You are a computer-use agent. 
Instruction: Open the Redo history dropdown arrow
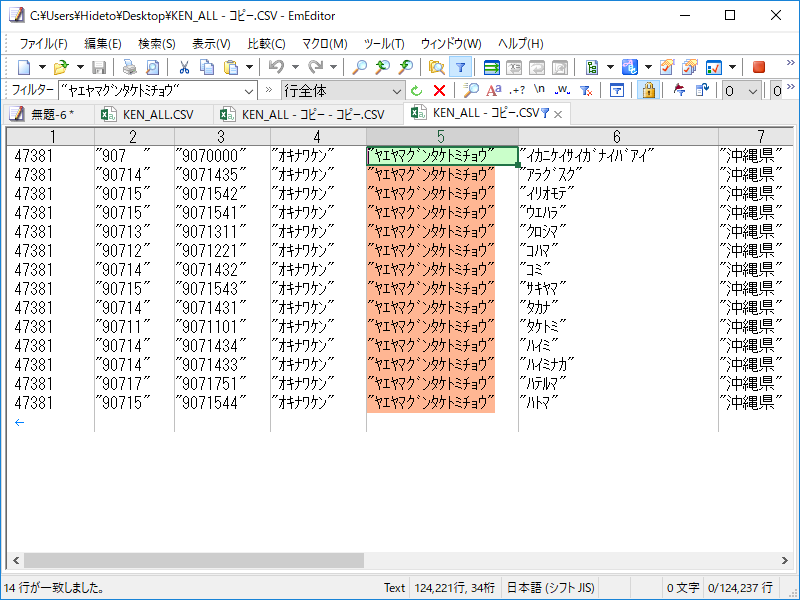pyautogui.click(x=333, y=67)
